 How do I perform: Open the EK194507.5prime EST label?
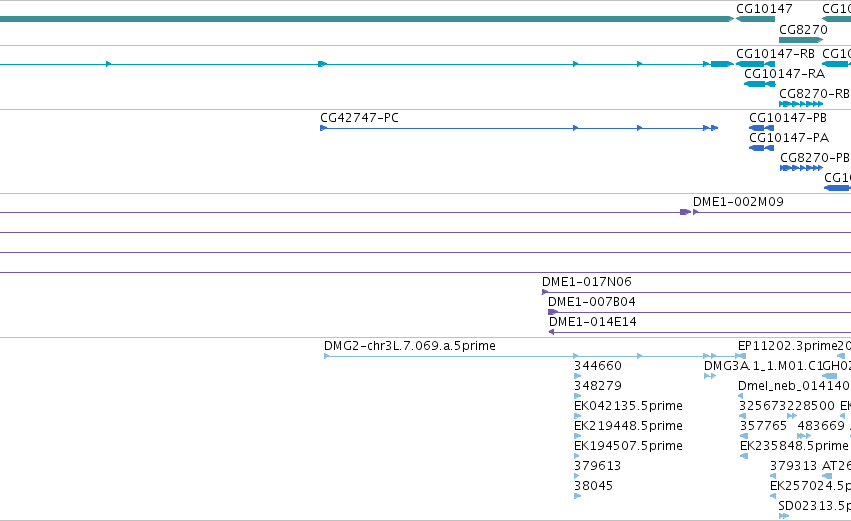point(628,446)
